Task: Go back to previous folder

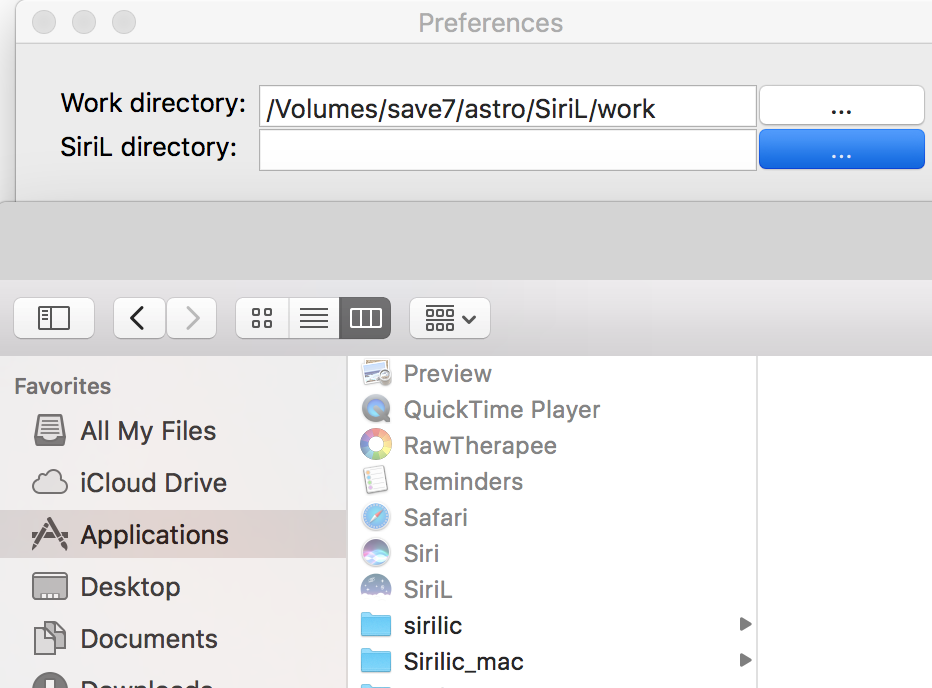Action: (139, 318)
